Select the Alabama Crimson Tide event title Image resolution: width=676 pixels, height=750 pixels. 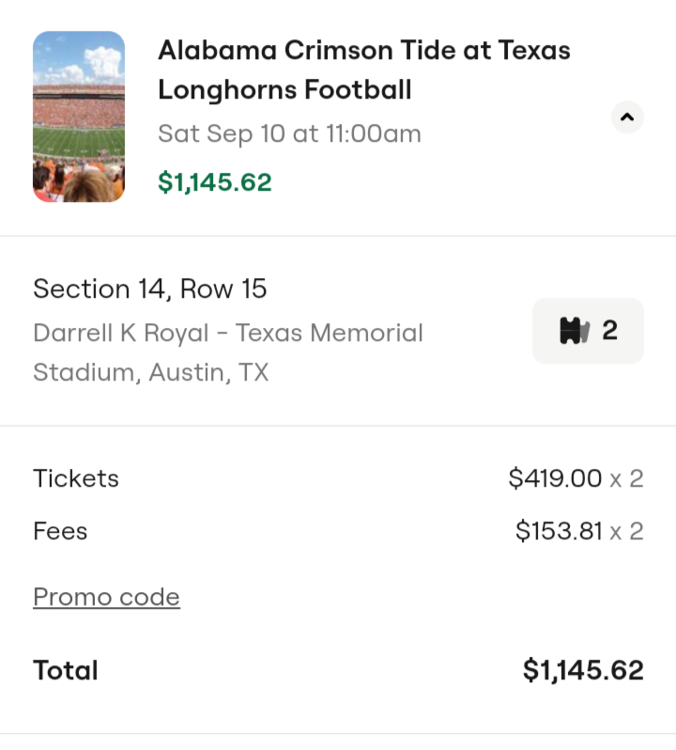click(364, 50)
